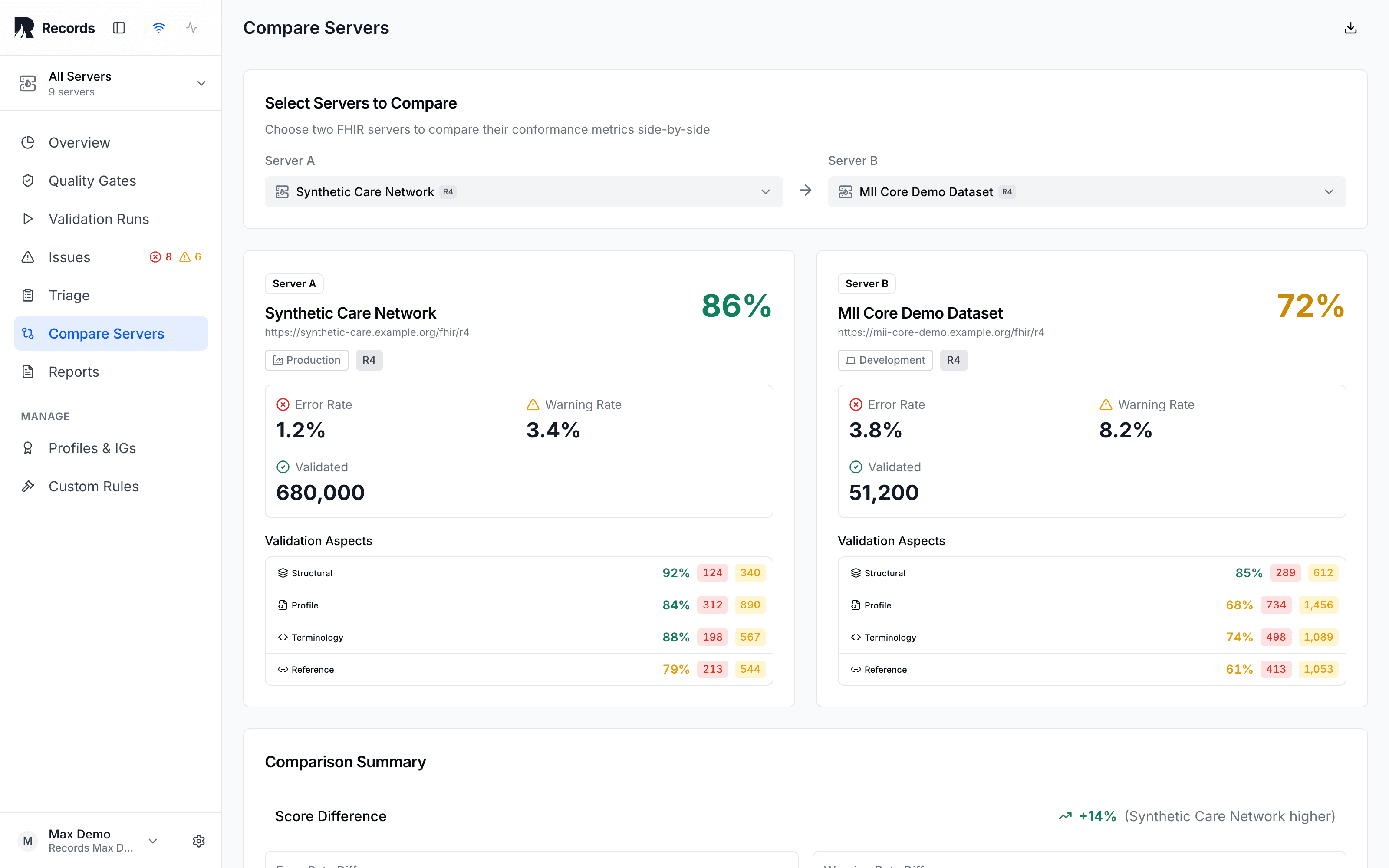The width and height of the screenshot is (1389, 868).
Task: Open settings gear icon
Action: coord(199,841)
